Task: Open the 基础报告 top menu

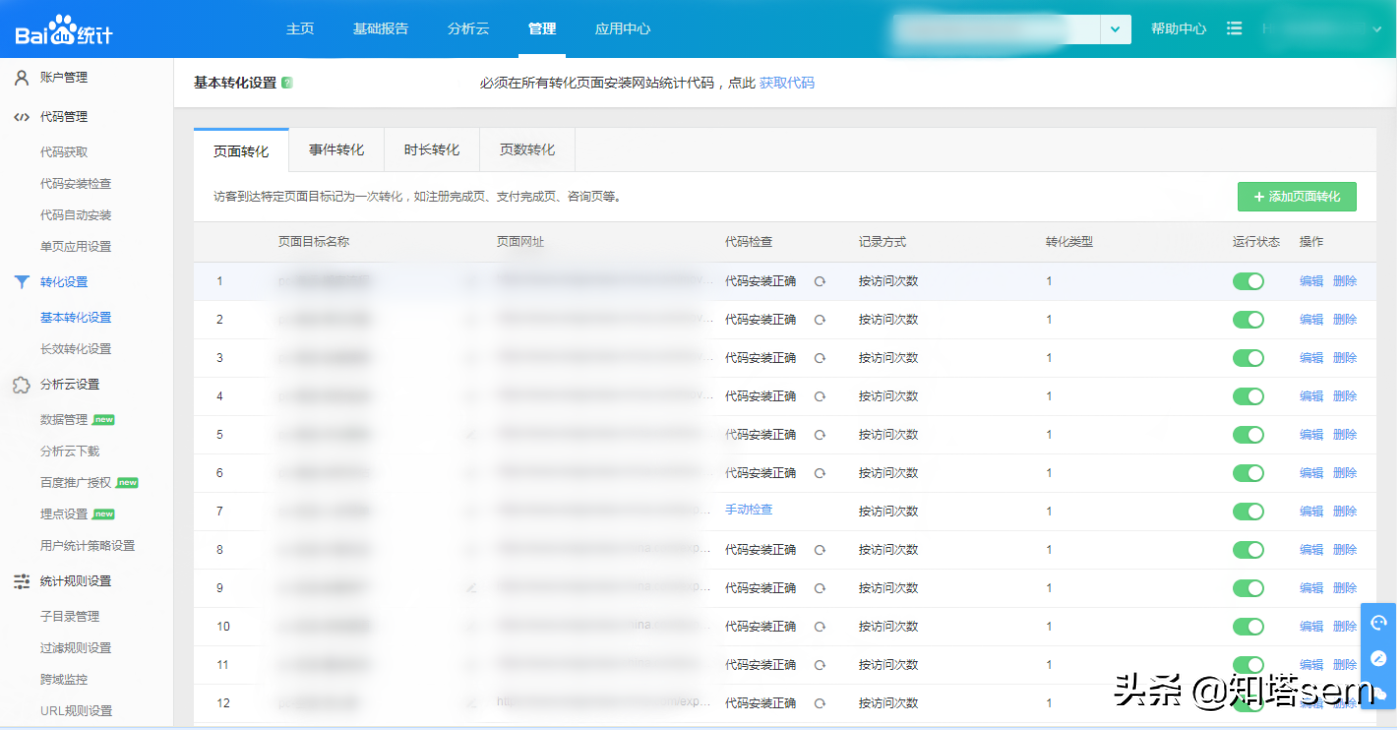Action: 381,29
